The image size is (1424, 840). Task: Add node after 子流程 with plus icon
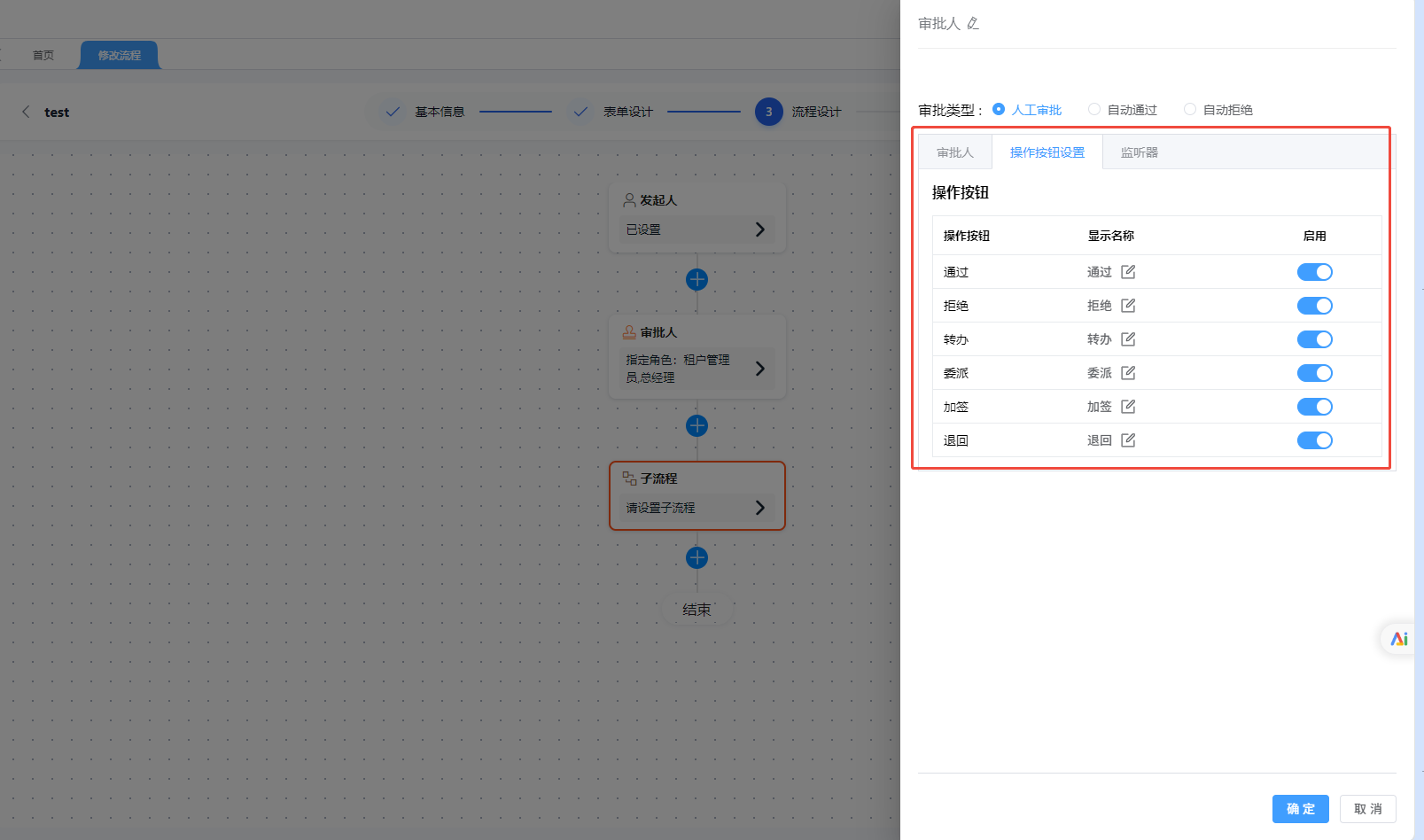(x=697, y=558)
